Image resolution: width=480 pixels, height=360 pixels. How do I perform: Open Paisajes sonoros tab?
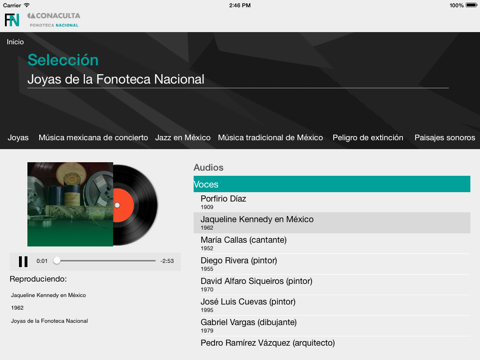click(x=445, y=138)
